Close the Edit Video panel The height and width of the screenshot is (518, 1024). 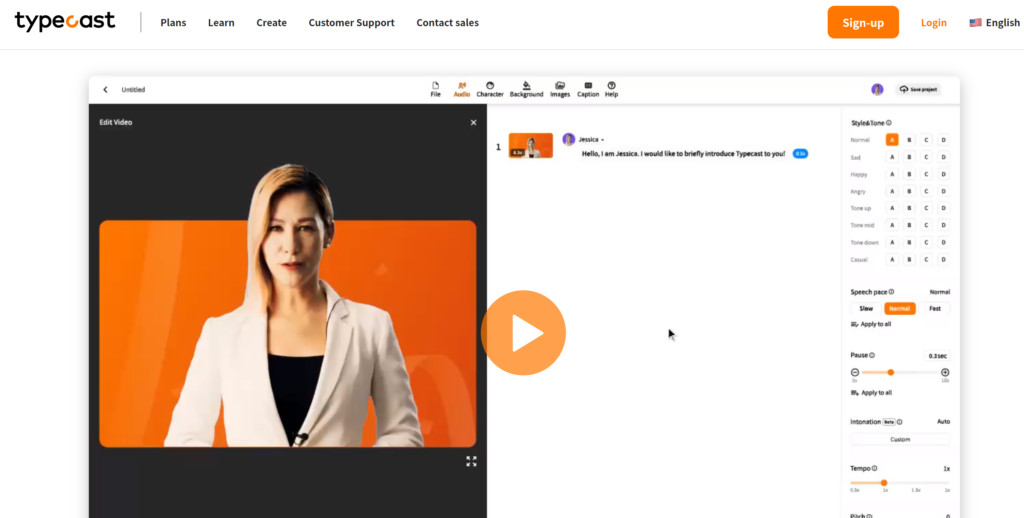click(x=473, y=122)
